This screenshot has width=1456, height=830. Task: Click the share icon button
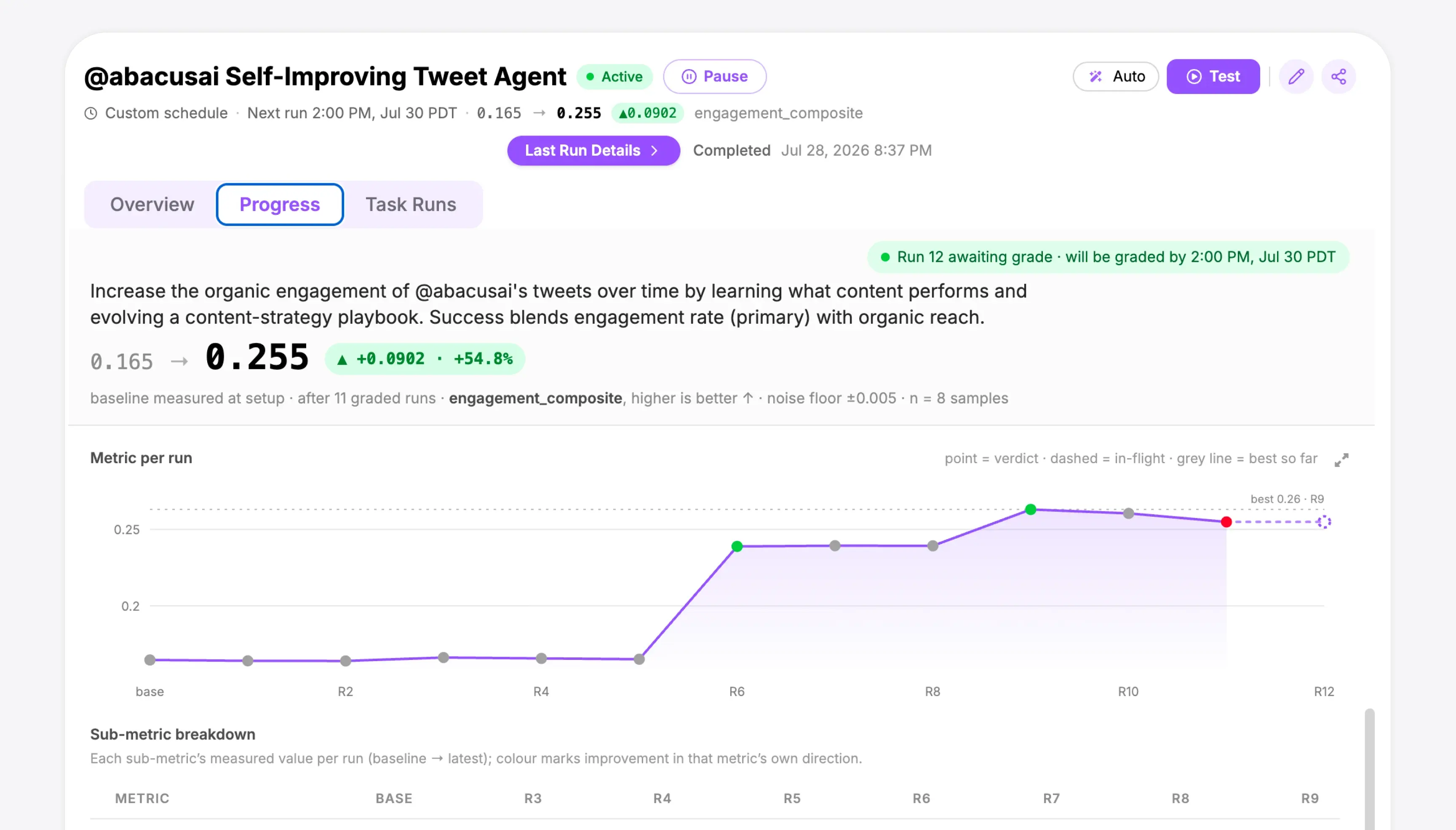click(x=1338, y=76)
